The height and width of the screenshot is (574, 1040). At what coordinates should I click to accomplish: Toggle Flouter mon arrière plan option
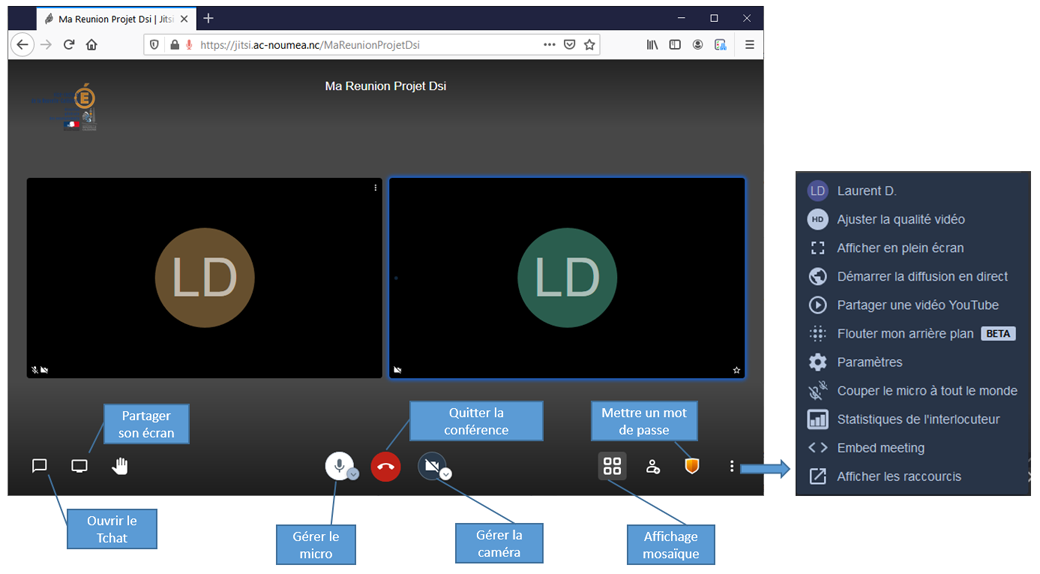click(905, 334)
